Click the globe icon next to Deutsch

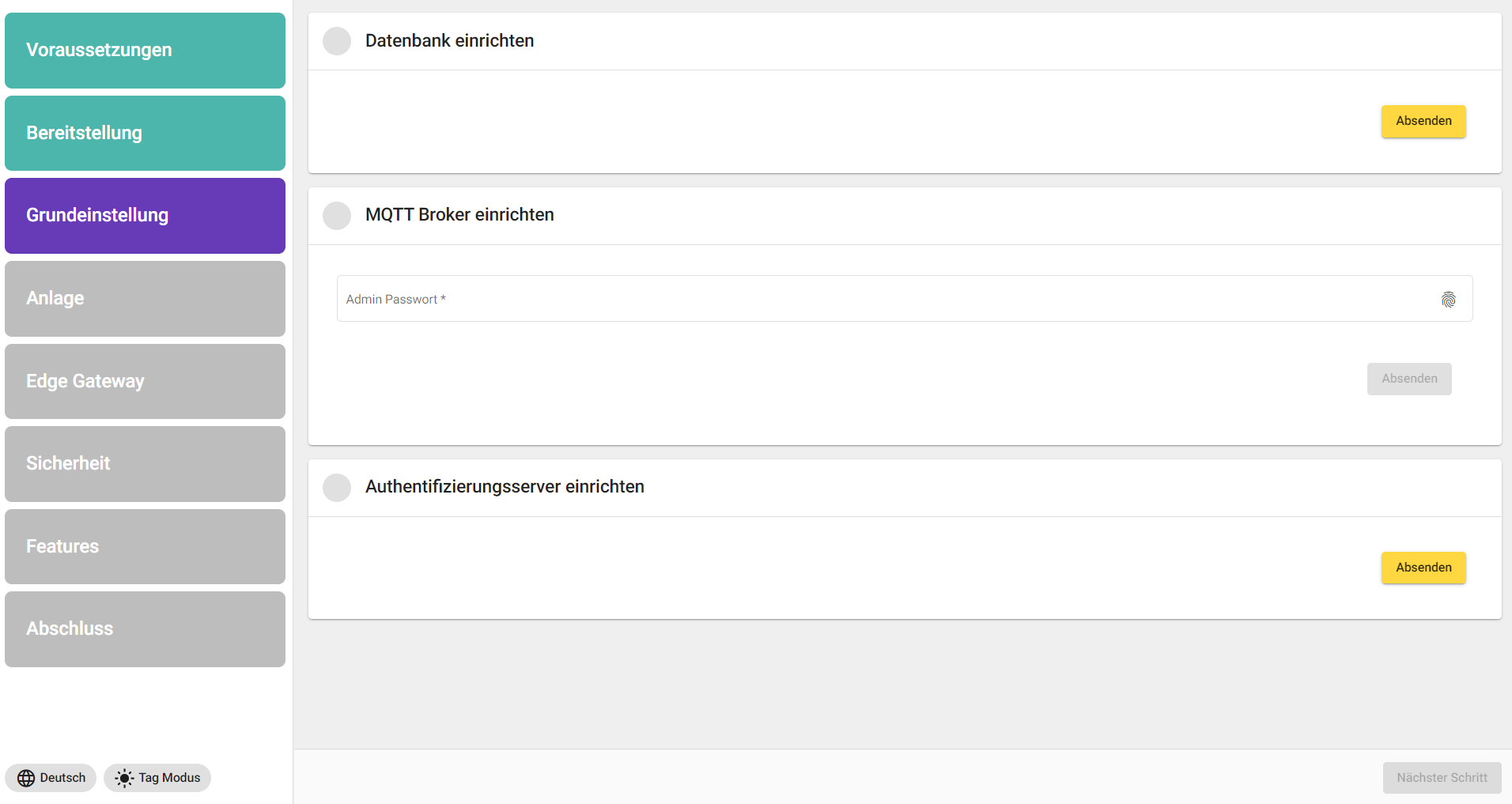coord(26,778)
